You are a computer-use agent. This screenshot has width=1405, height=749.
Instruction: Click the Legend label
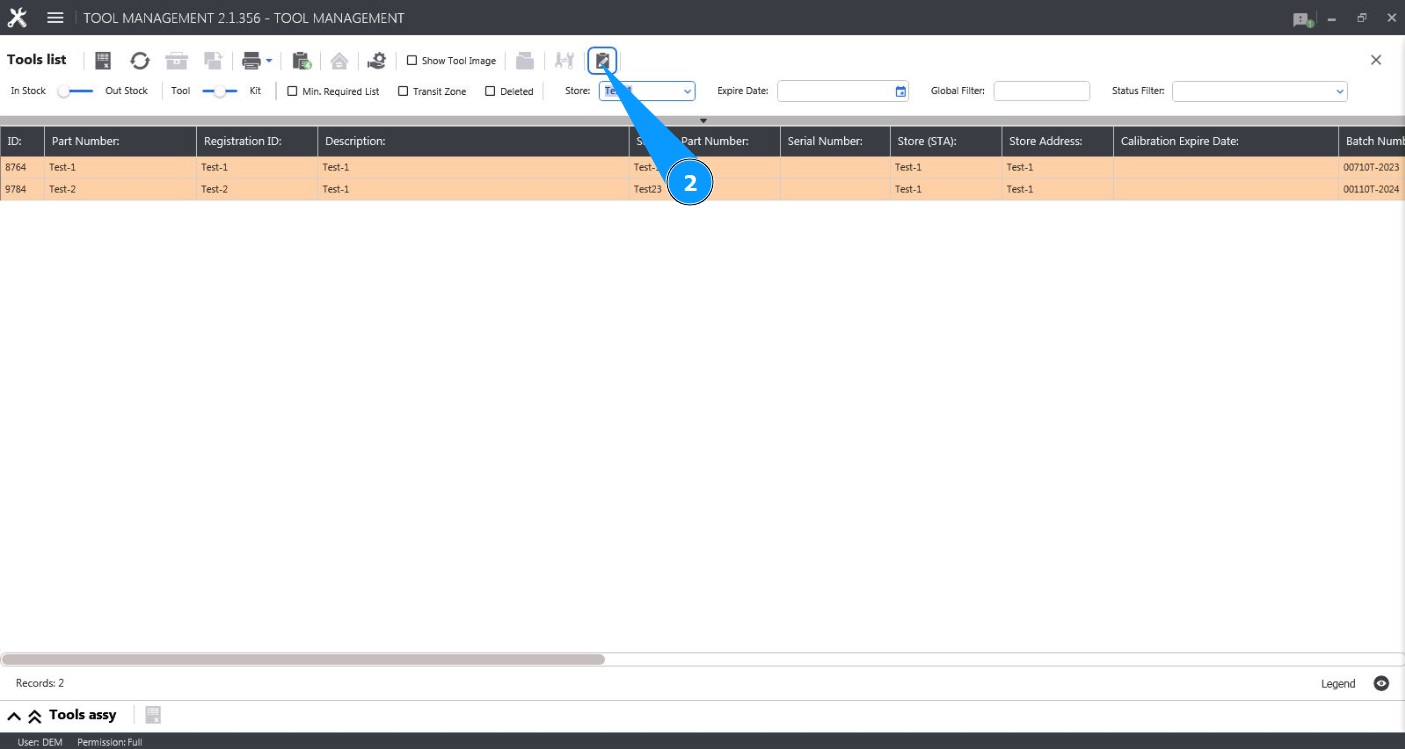tap(1338, 684)
